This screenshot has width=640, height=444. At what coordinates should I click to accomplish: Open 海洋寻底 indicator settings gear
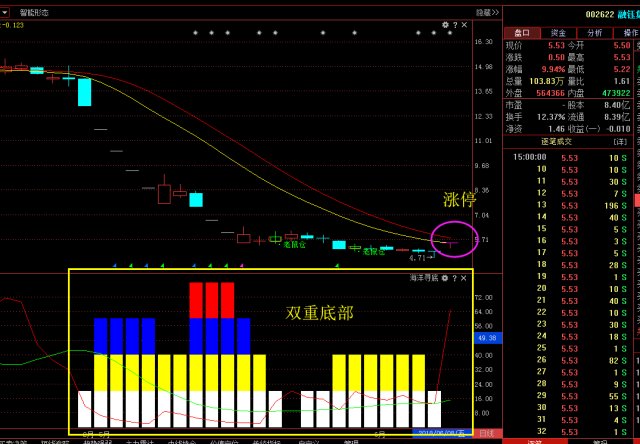[445, 278]
